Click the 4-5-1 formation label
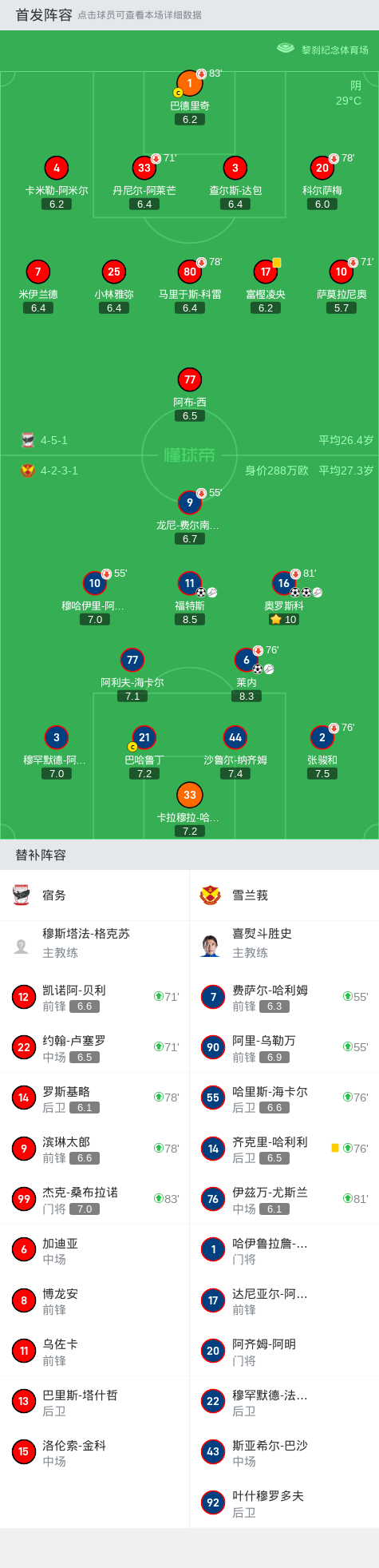Image resolution: width=379 pixels, height=1568 pixels. coord(53,440)
